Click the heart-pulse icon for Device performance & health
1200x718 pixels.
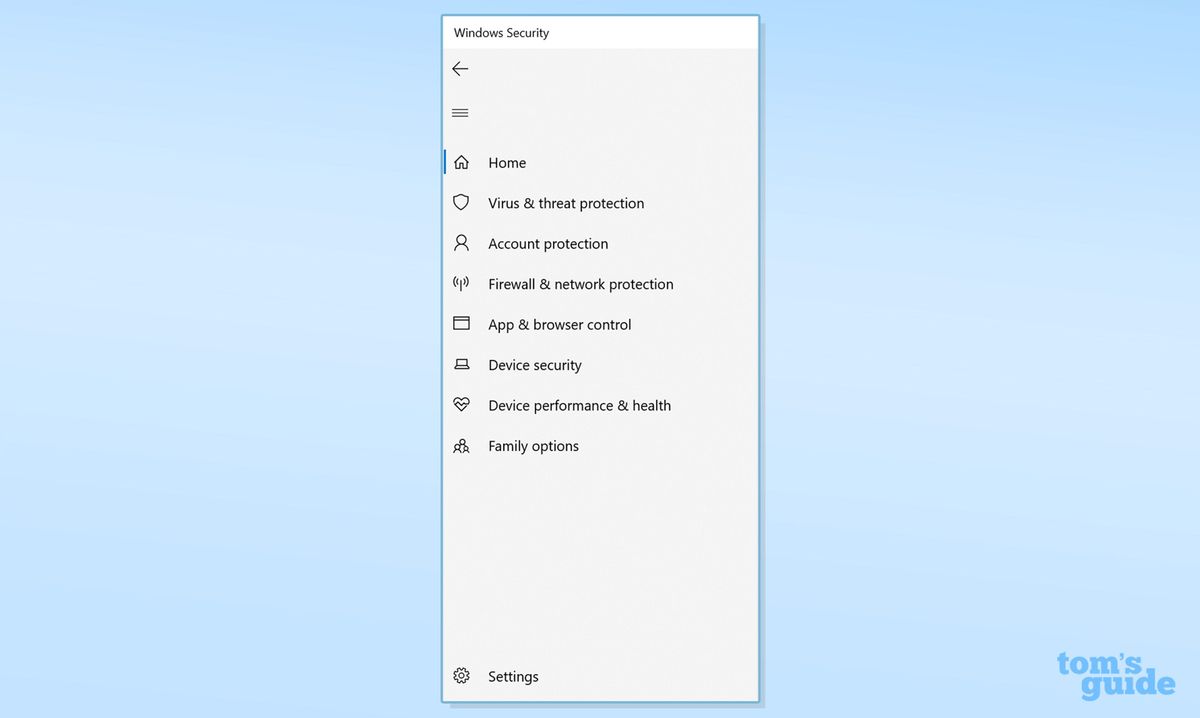(461, 404)
